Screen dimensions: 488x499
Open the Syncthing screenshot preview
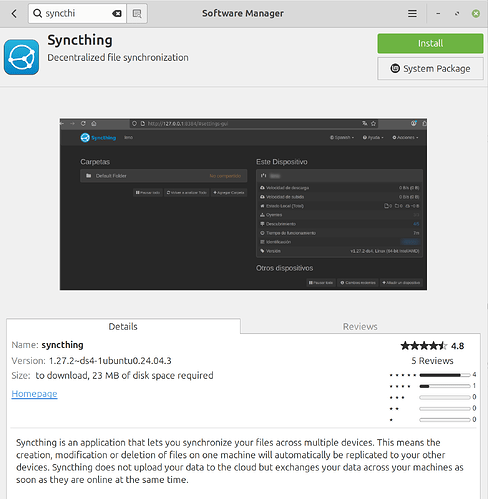click(243, 204)
